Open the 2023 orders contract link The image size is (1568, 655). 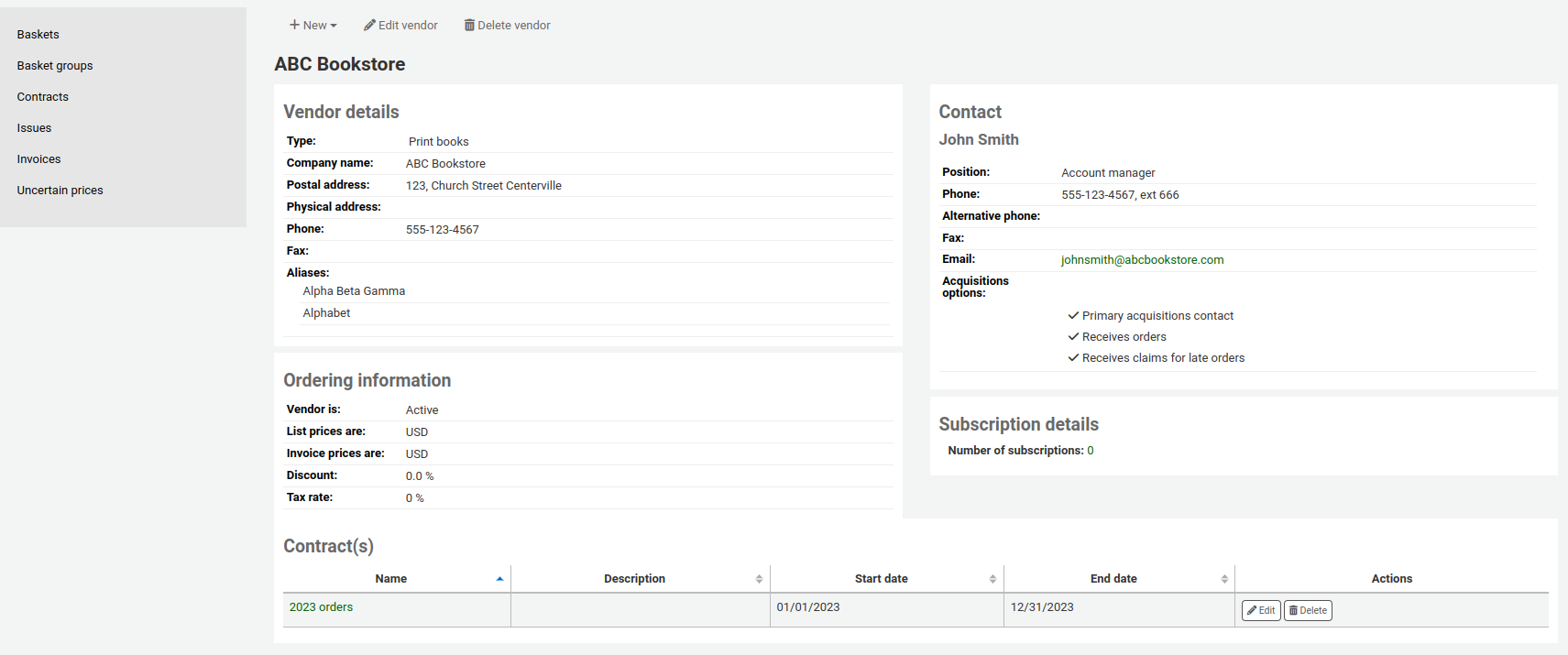pos(321,607)
